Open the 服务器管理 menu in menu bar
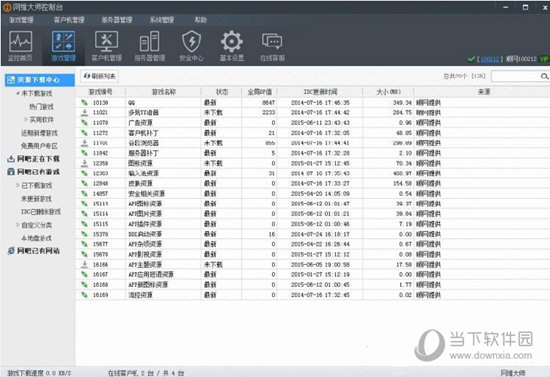The width and height of the screenshot is (550, 377). tap(117, 20)
